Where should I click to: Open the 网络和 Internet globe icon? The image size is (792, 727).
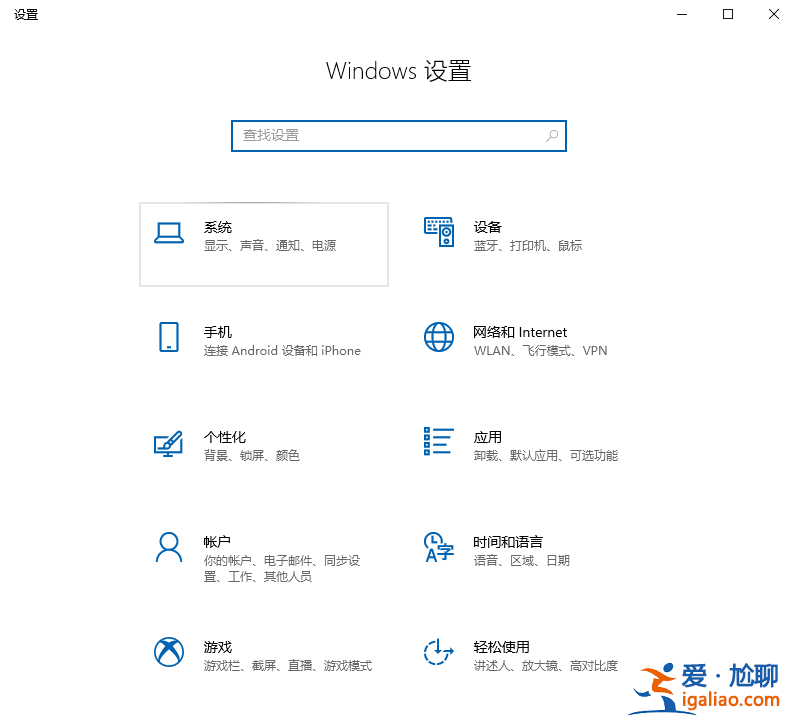tap(439, 337)
